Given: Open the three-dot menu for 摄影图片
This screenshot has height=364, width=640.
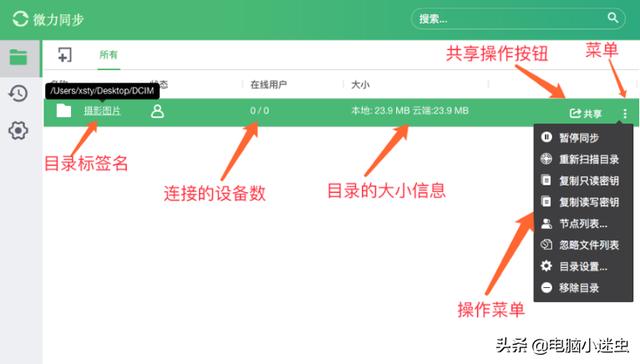Looking at the screenshot, I should [x=625, y=113].
